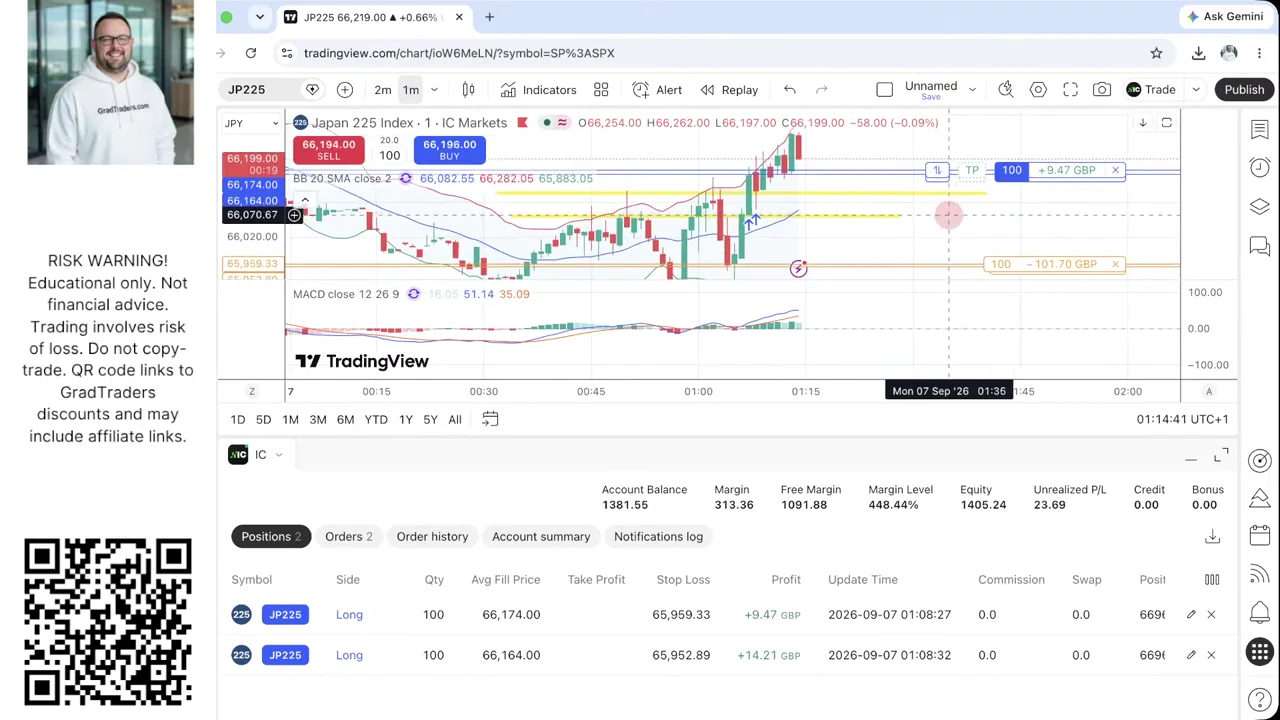This screenshot has width=1280, height=720.
Task: Start Bar Replay mode
Action: pyautogui.click(x=729, y=90)
